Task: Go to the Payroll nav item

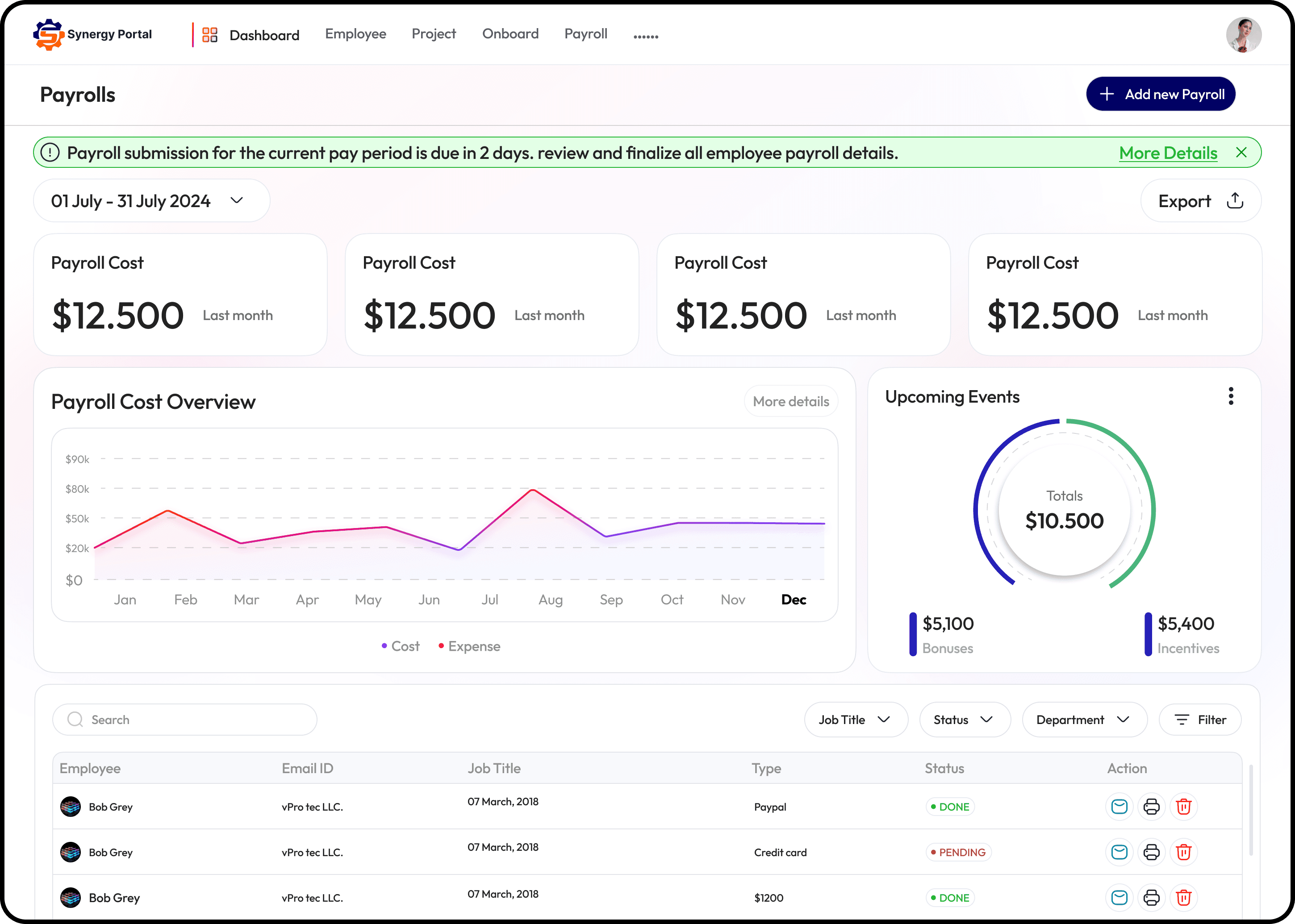Action: click(x=585, y=34)
